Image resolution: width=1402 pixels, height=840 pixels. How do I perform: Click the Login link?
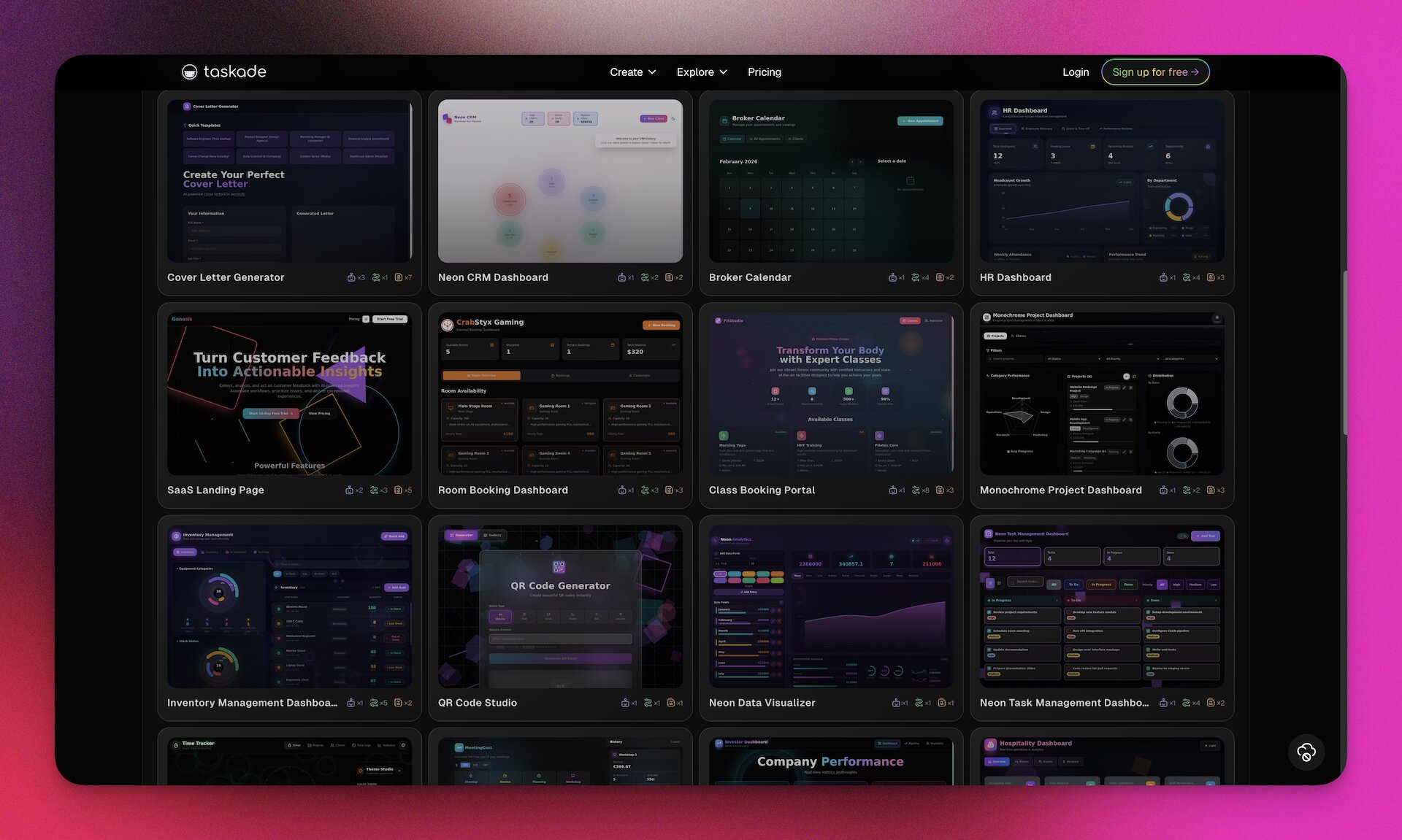[1075, 72]
